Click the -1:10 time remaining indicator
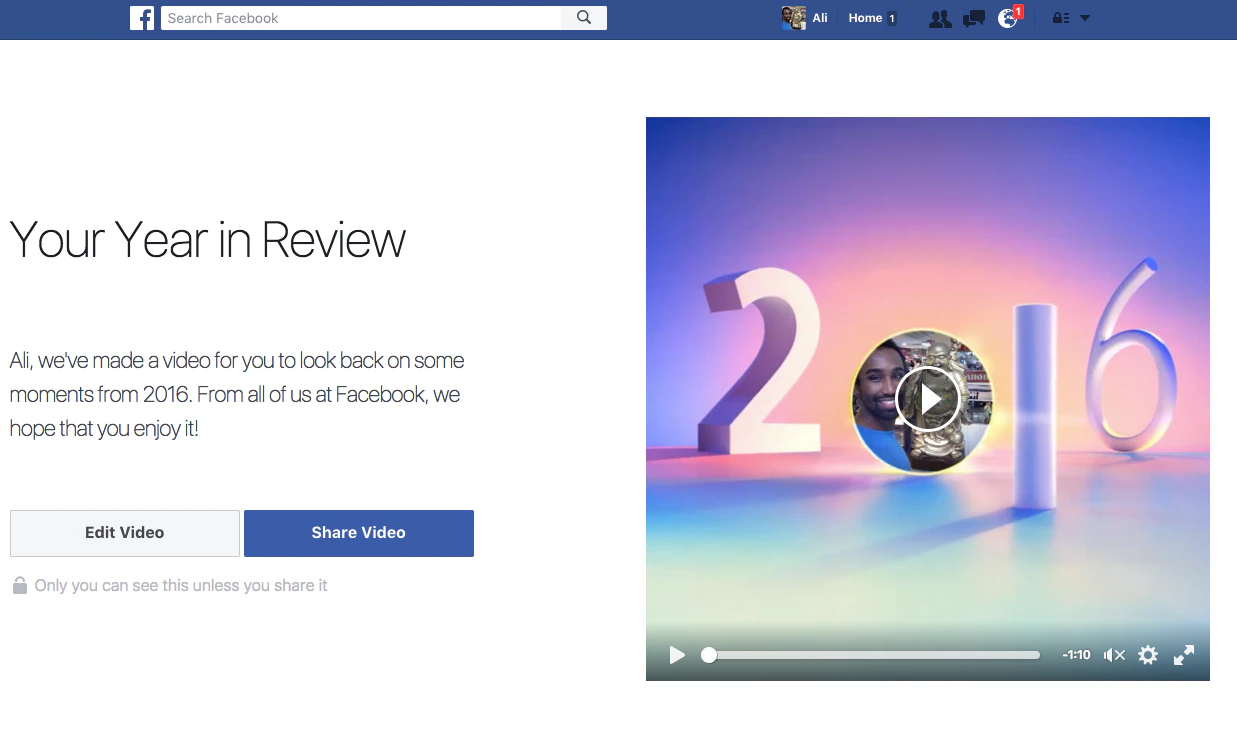 pyautogui.click(x=1076, y=655)
